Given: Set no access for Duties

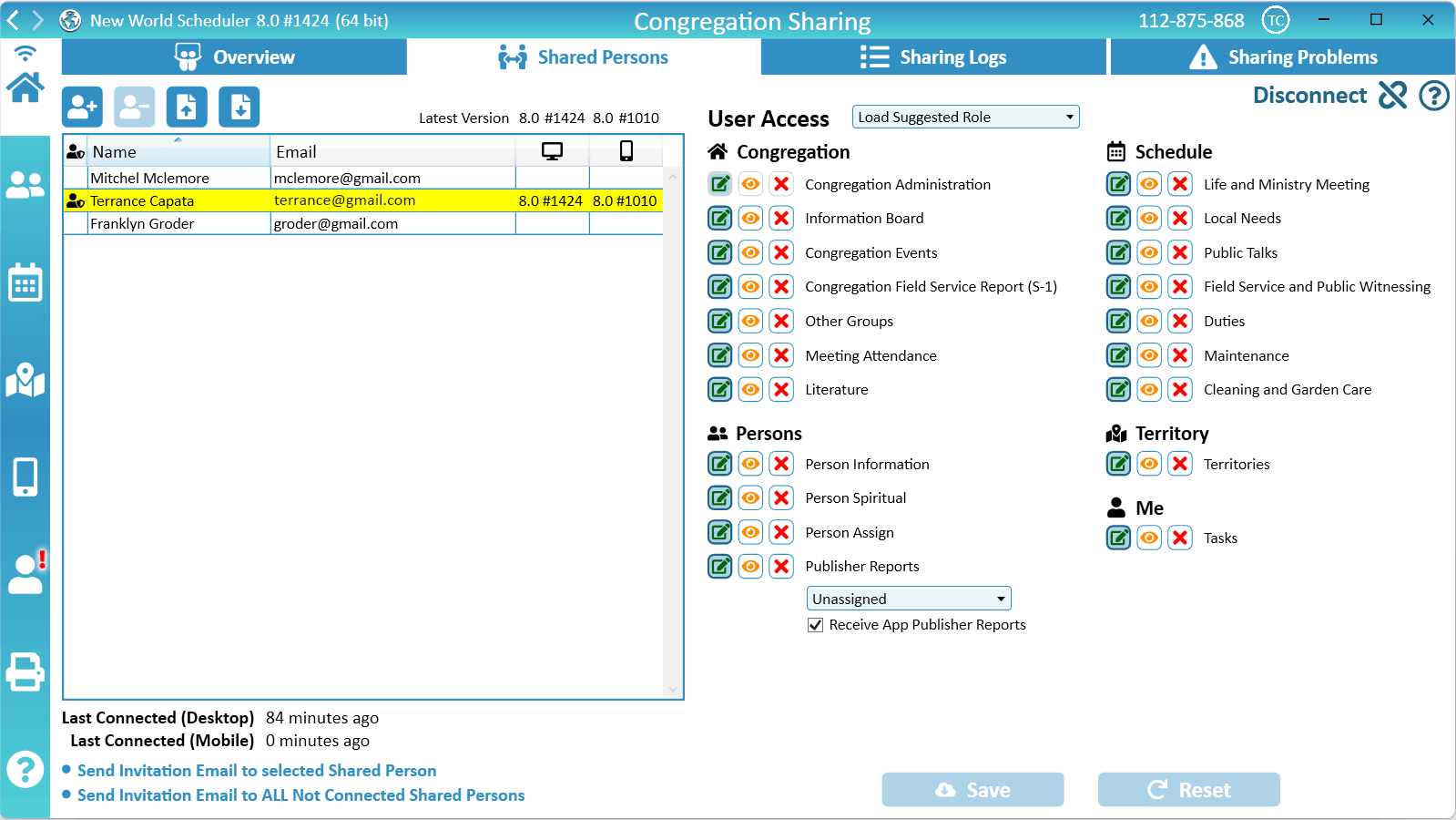Looking at the screenshot, I should click(x=1180, y=321).
